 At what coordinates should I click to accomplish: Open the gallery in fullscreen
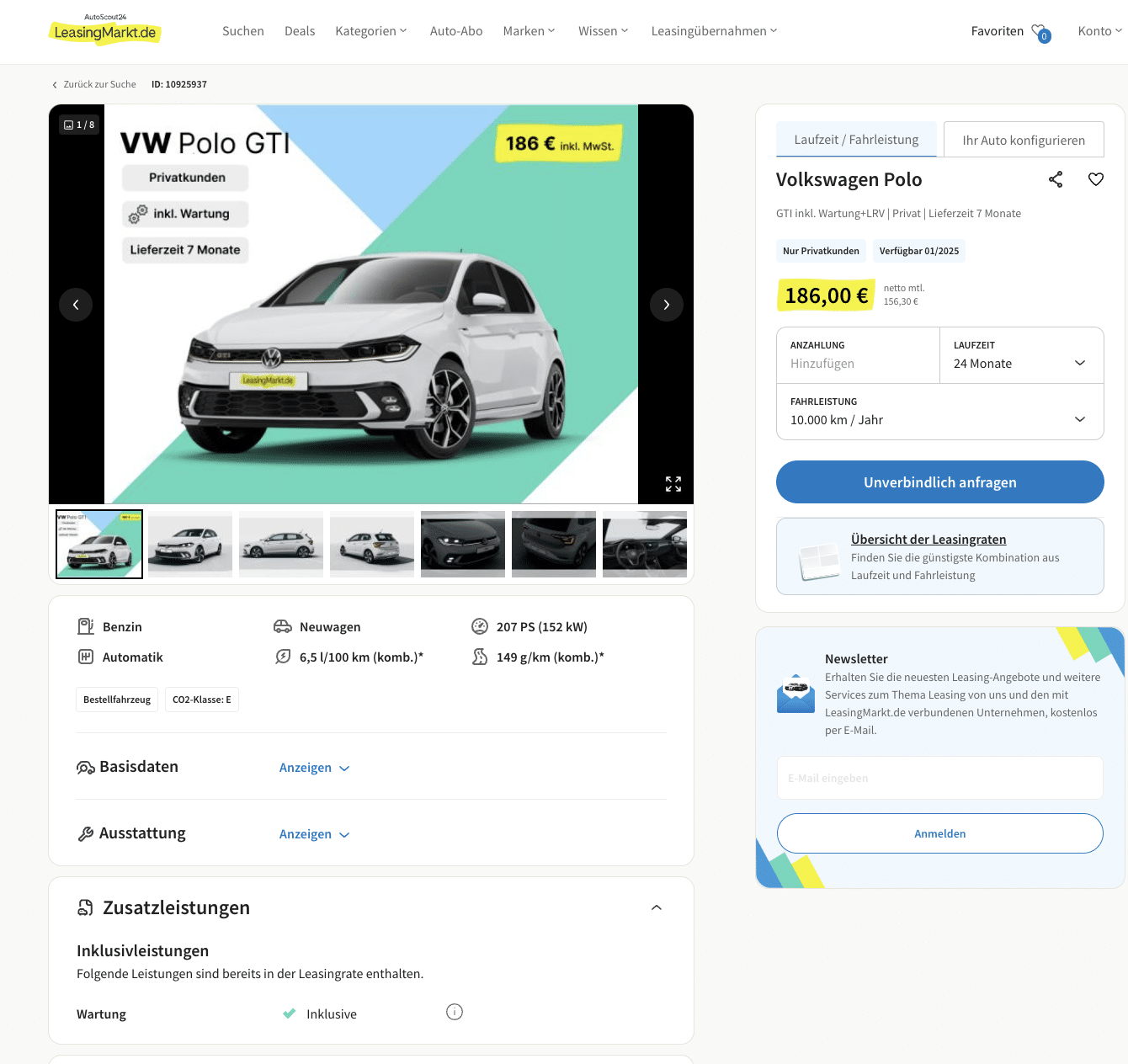673,484
